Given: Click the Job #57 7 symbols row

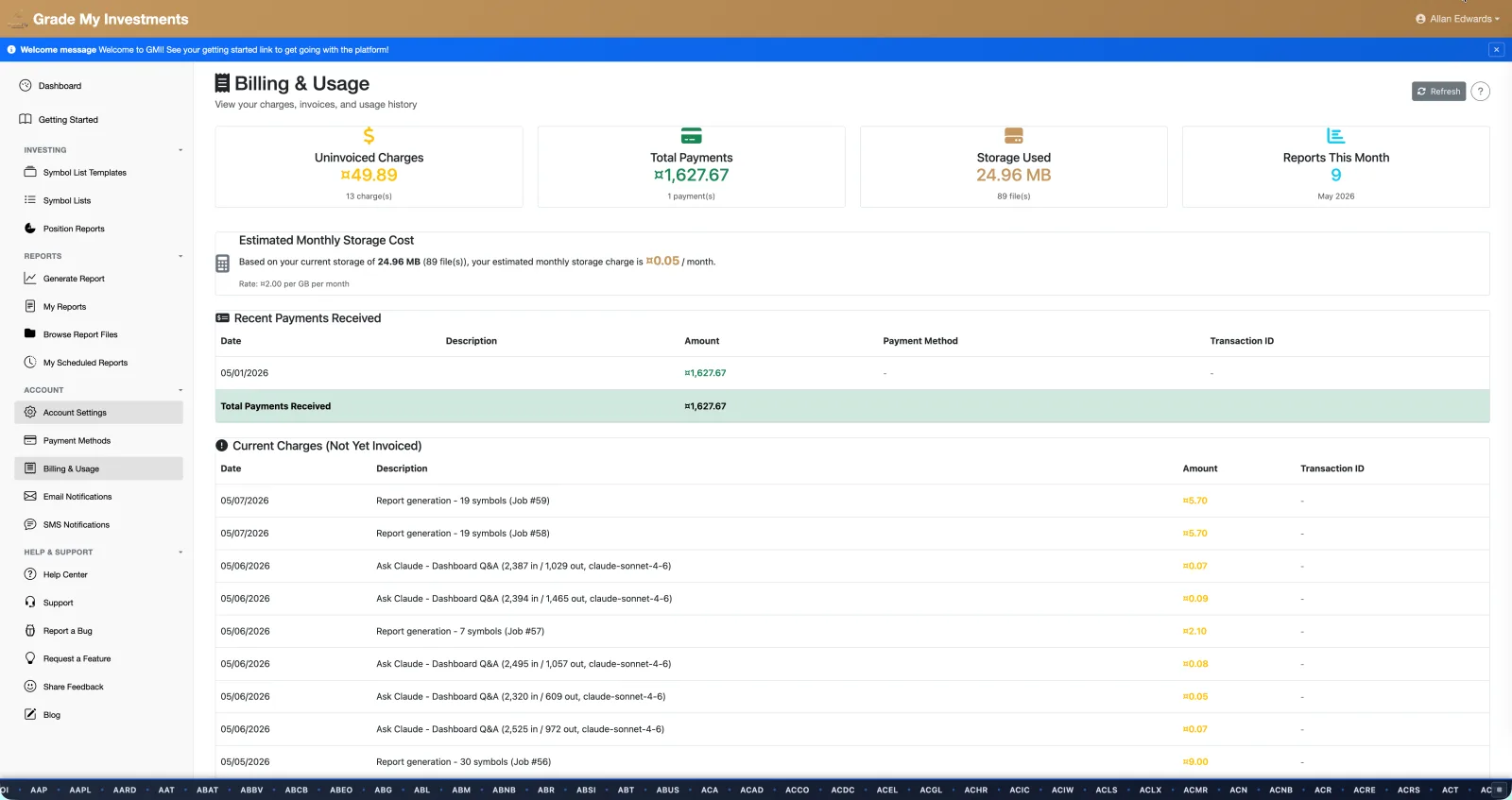Looking at the screenshot, I should tap(852, 631).
